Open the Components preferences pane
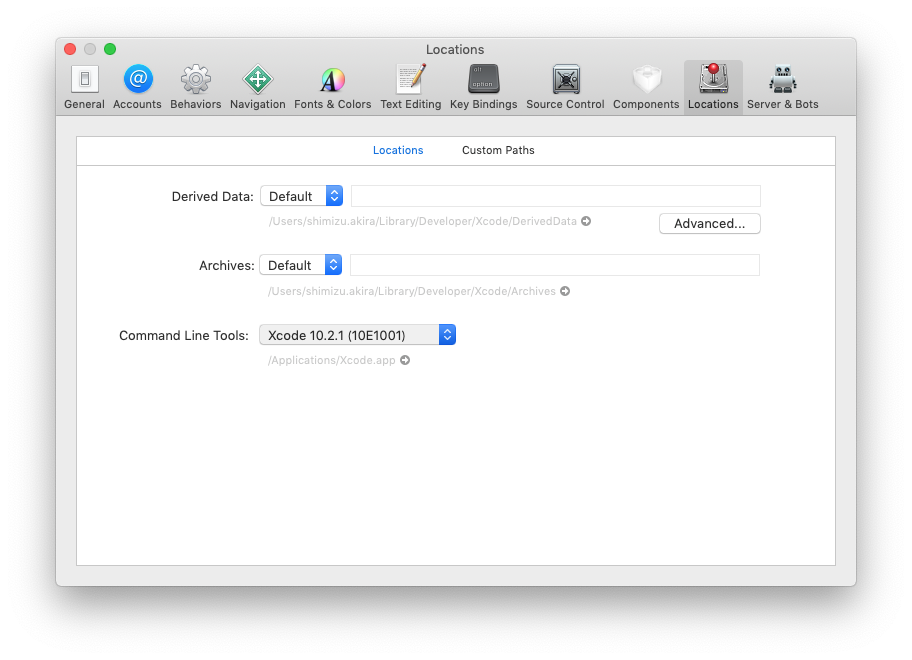912x660 pixels. 646,87
